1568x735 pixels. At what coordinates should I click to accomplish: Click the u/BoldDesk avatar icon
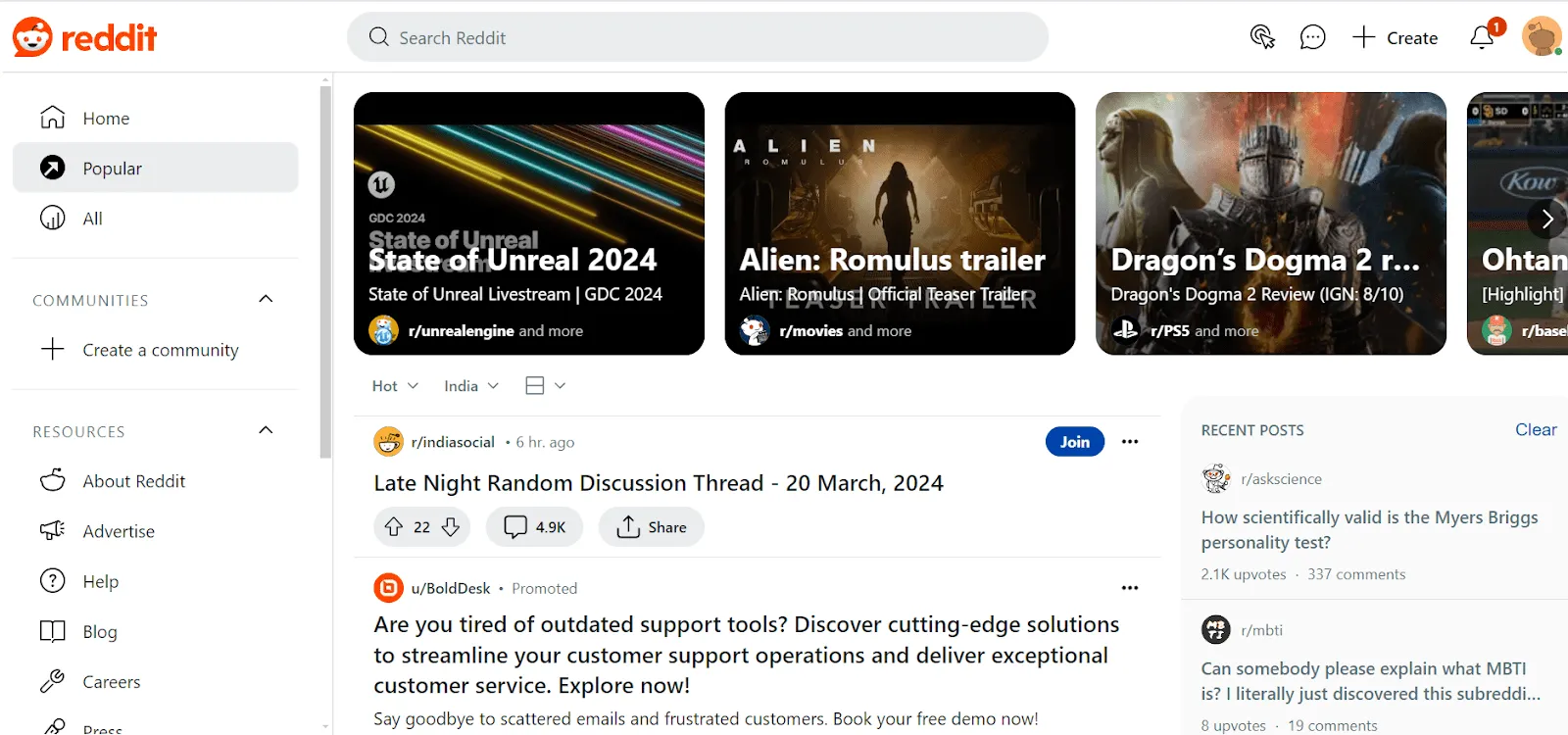[389, 588]
